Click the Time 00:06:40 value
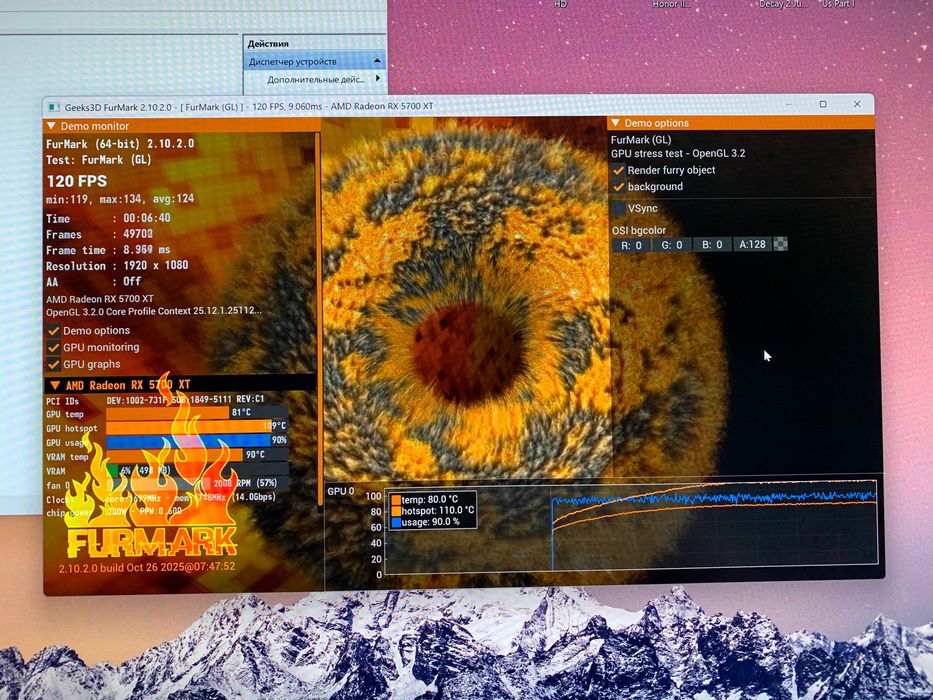933x700 pixels. pos(147,218)
